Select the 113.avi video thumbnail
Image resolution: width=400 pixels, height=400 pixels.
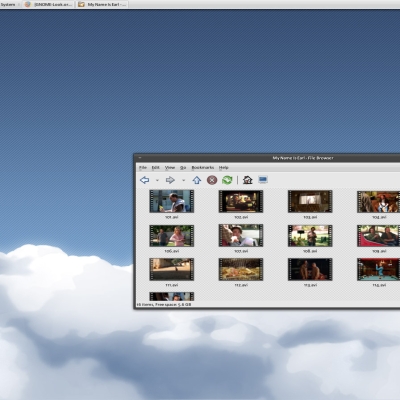pos(310,269)
